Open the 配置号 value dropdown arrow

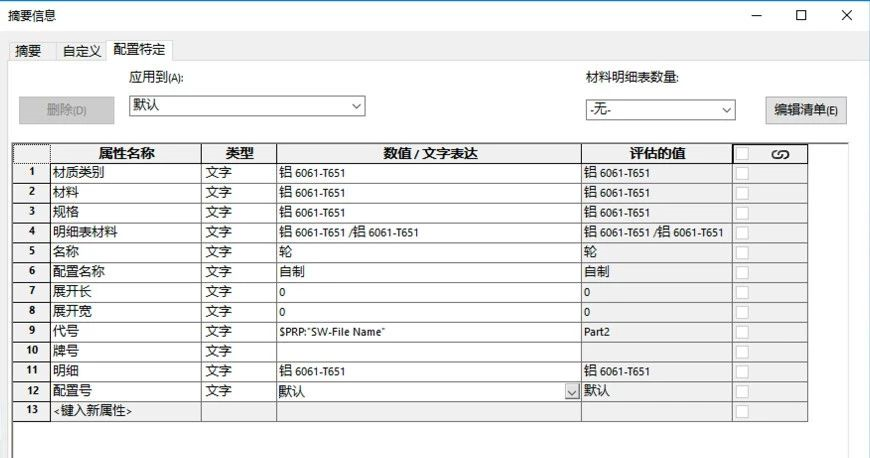click(572, 392)
